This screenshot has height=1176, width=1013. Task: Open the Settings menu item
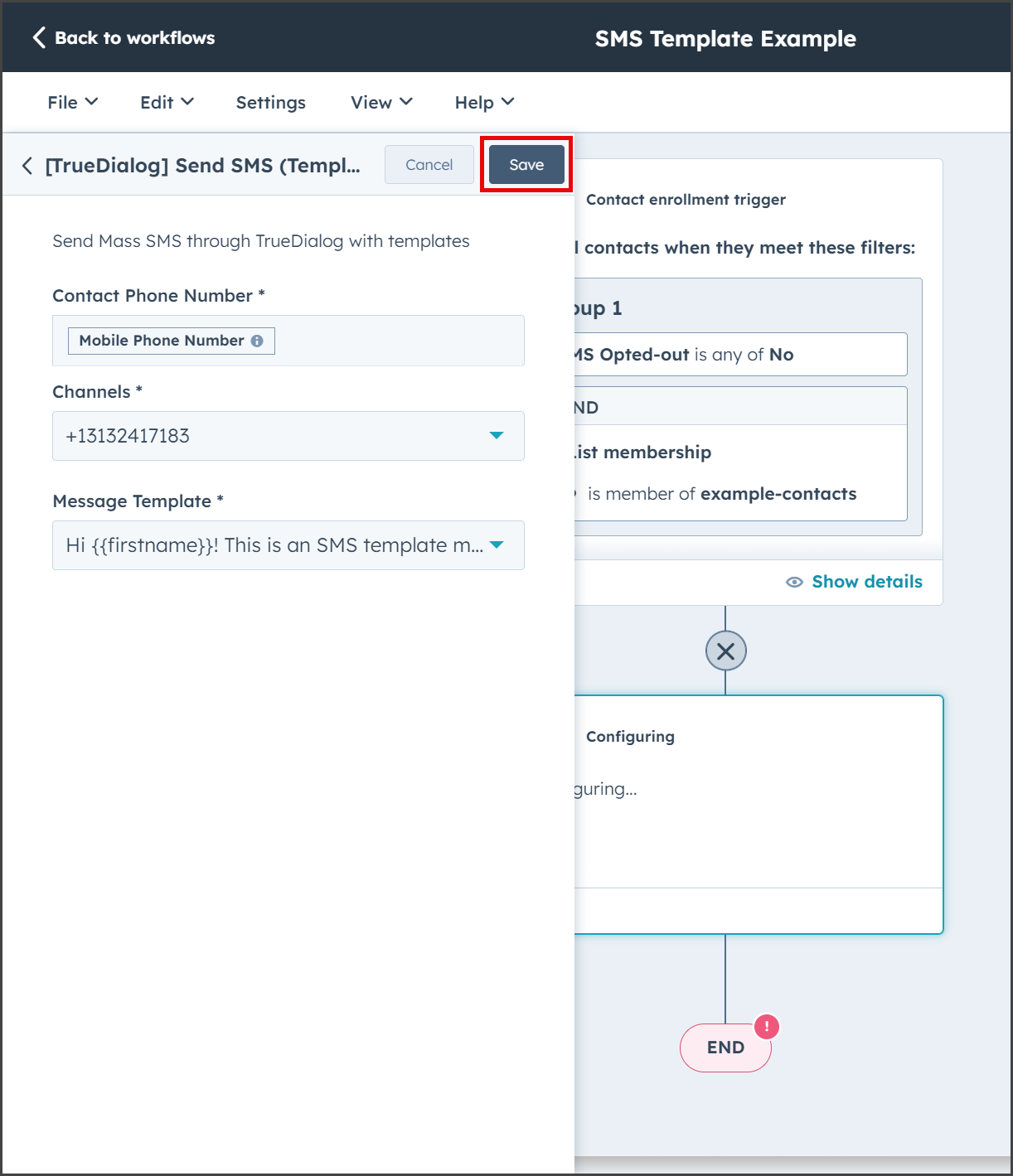[270, 102]
